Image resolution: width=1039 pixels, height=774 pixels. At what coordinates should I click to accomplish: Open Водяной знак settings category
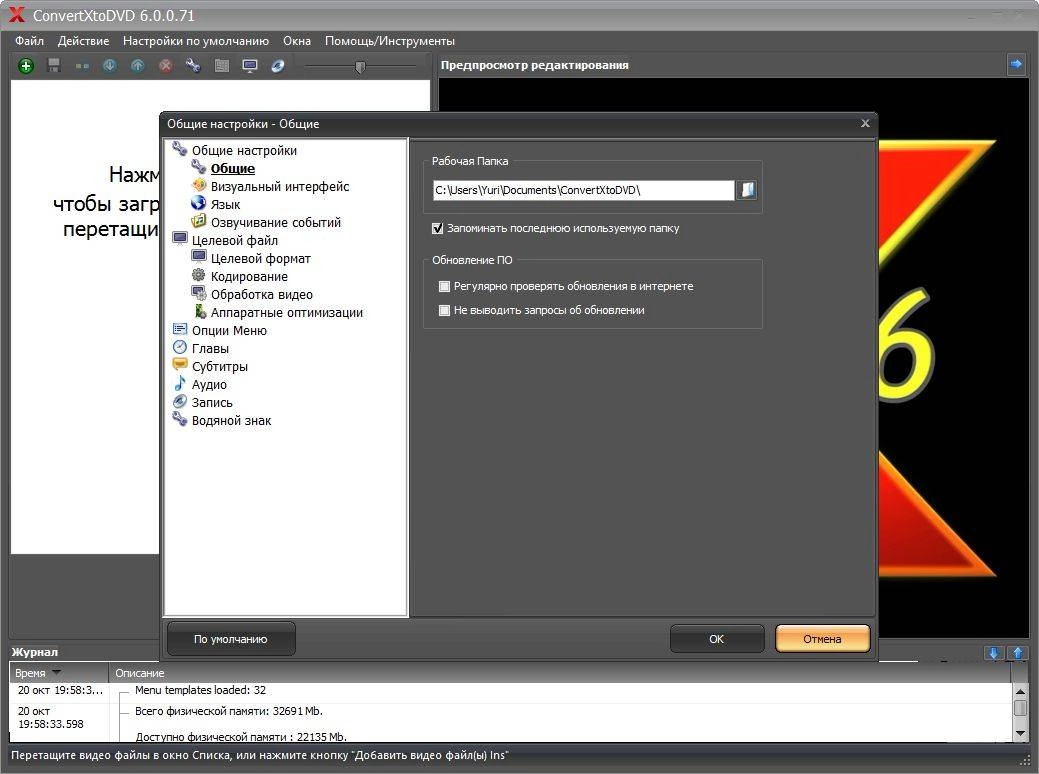coord(231,420)
